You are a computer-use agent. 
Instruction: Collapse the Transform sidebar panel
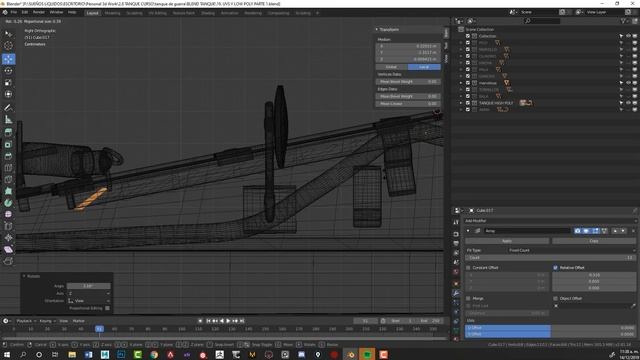(377, 29)
